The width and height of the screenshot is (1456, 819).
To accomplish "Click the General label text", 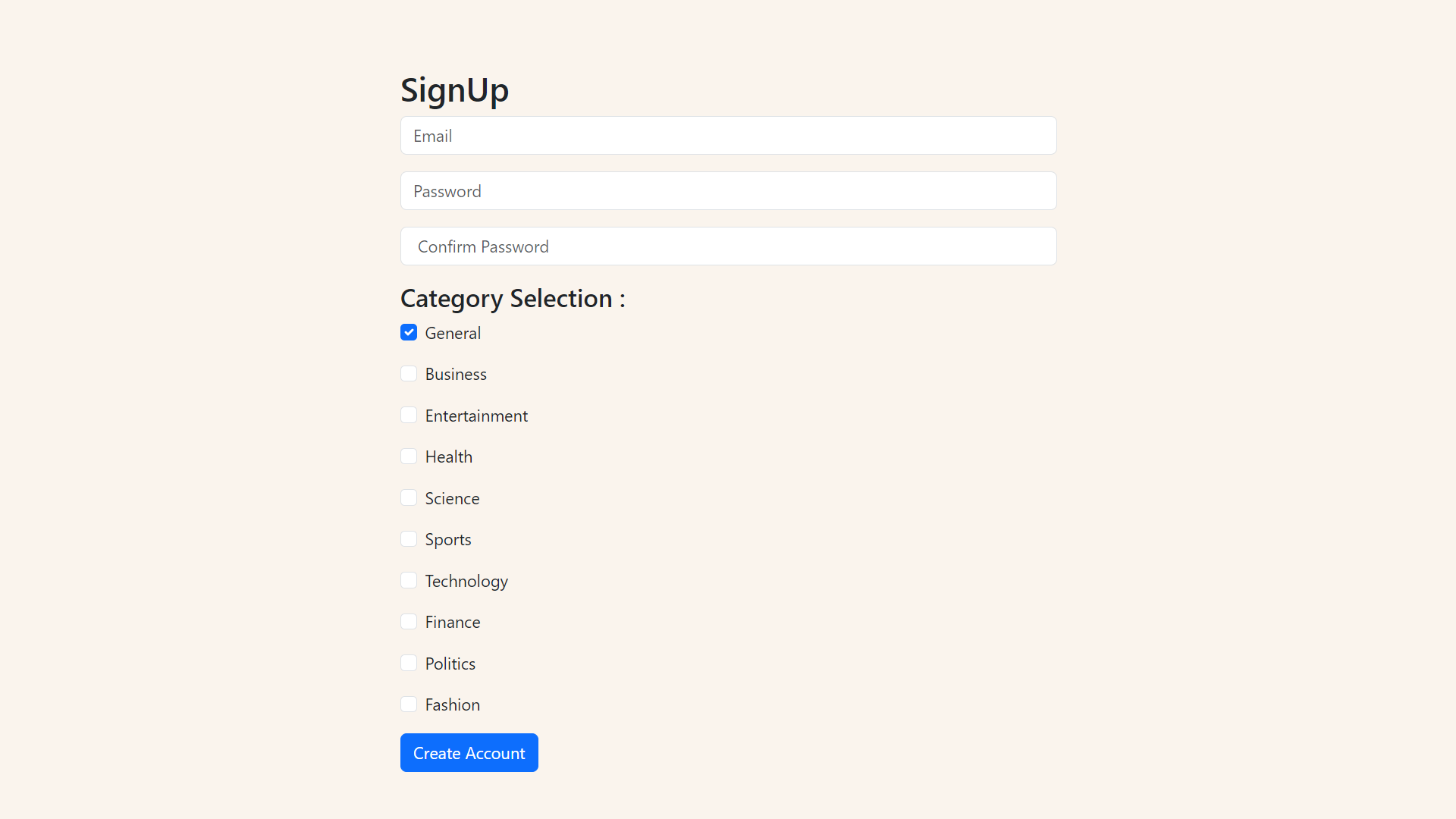I will (x=453, y=332).
